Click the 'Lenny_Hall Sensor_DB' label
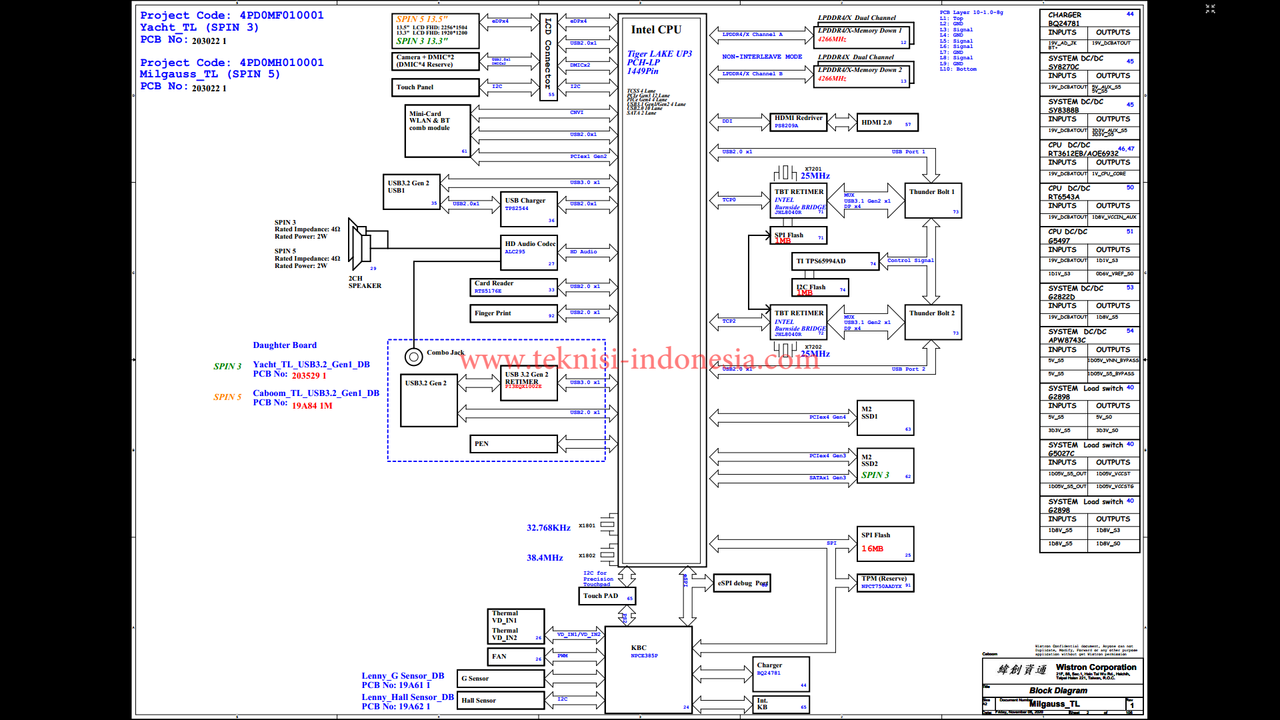Viewport: 1280px width, 720px height. point(408,697)
